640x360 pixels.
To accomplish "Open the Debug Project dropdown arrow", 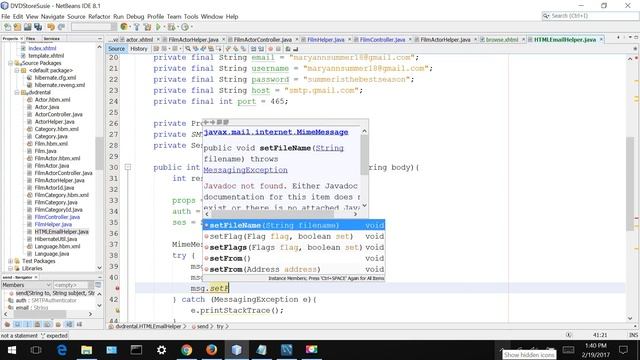I will point(178,27).
